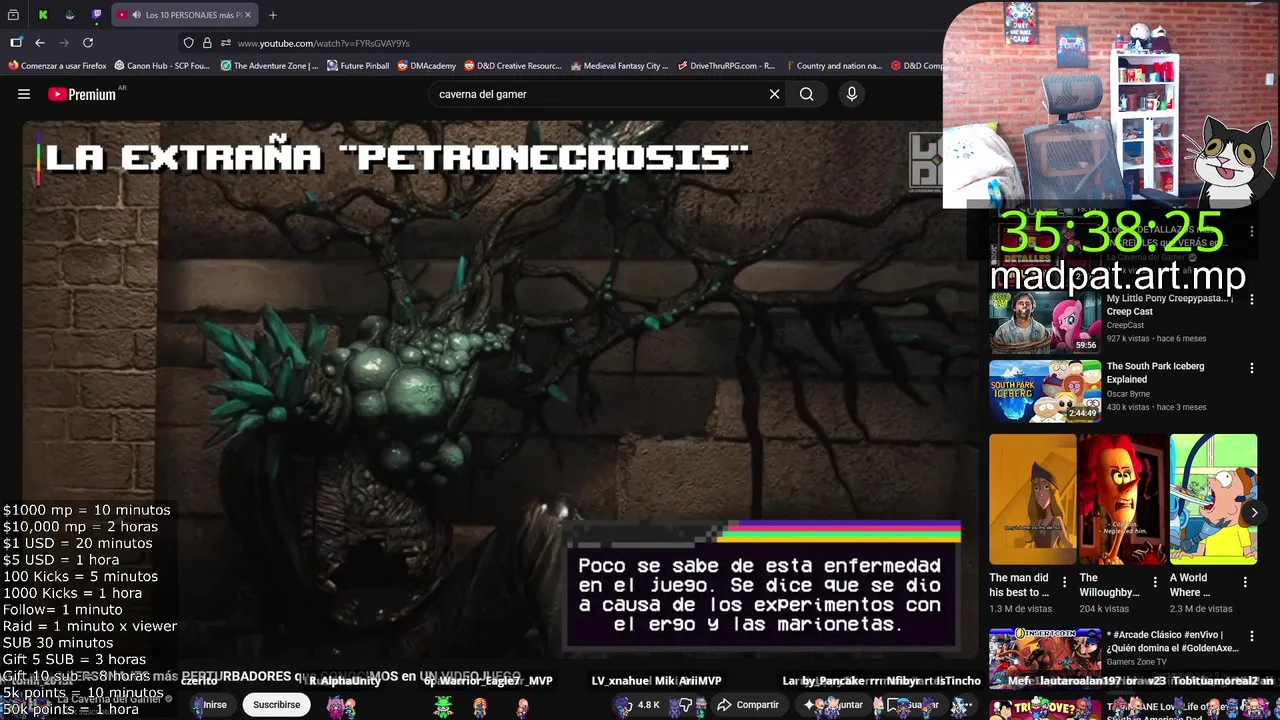Open 'The South Park Iceberg Explained' title
Screen dimensions: 1280x720
coord(1155,373)
